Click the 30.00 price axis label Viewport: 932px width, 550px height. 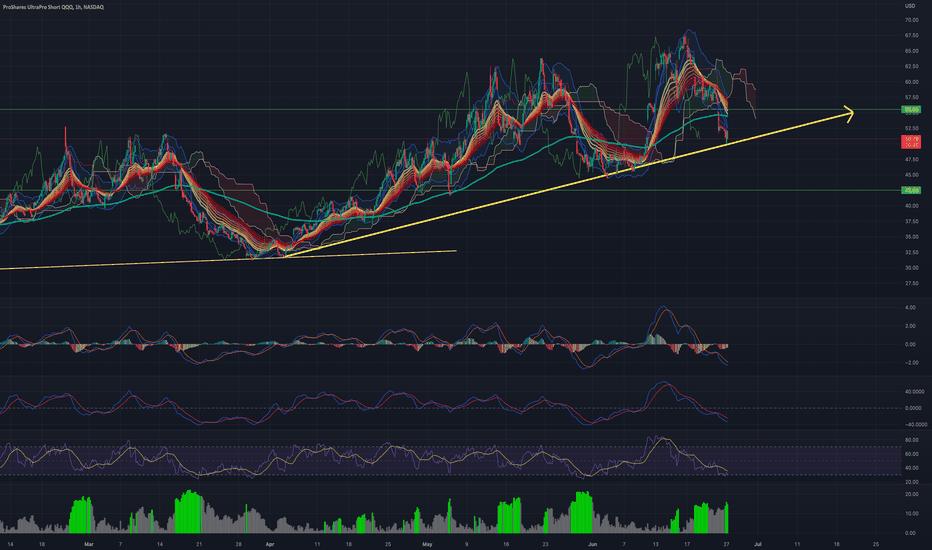[x=911, y=268]
